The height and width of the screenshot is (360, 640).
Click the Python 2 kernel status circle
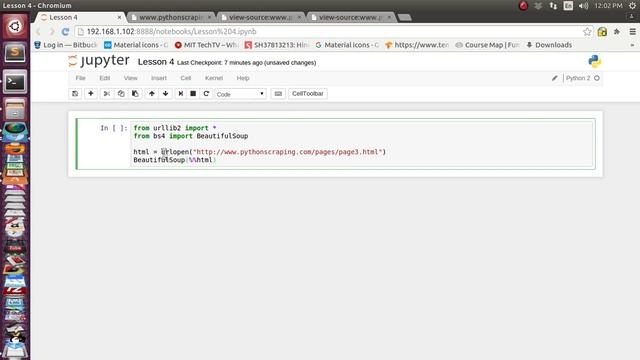tap(597, 78)
